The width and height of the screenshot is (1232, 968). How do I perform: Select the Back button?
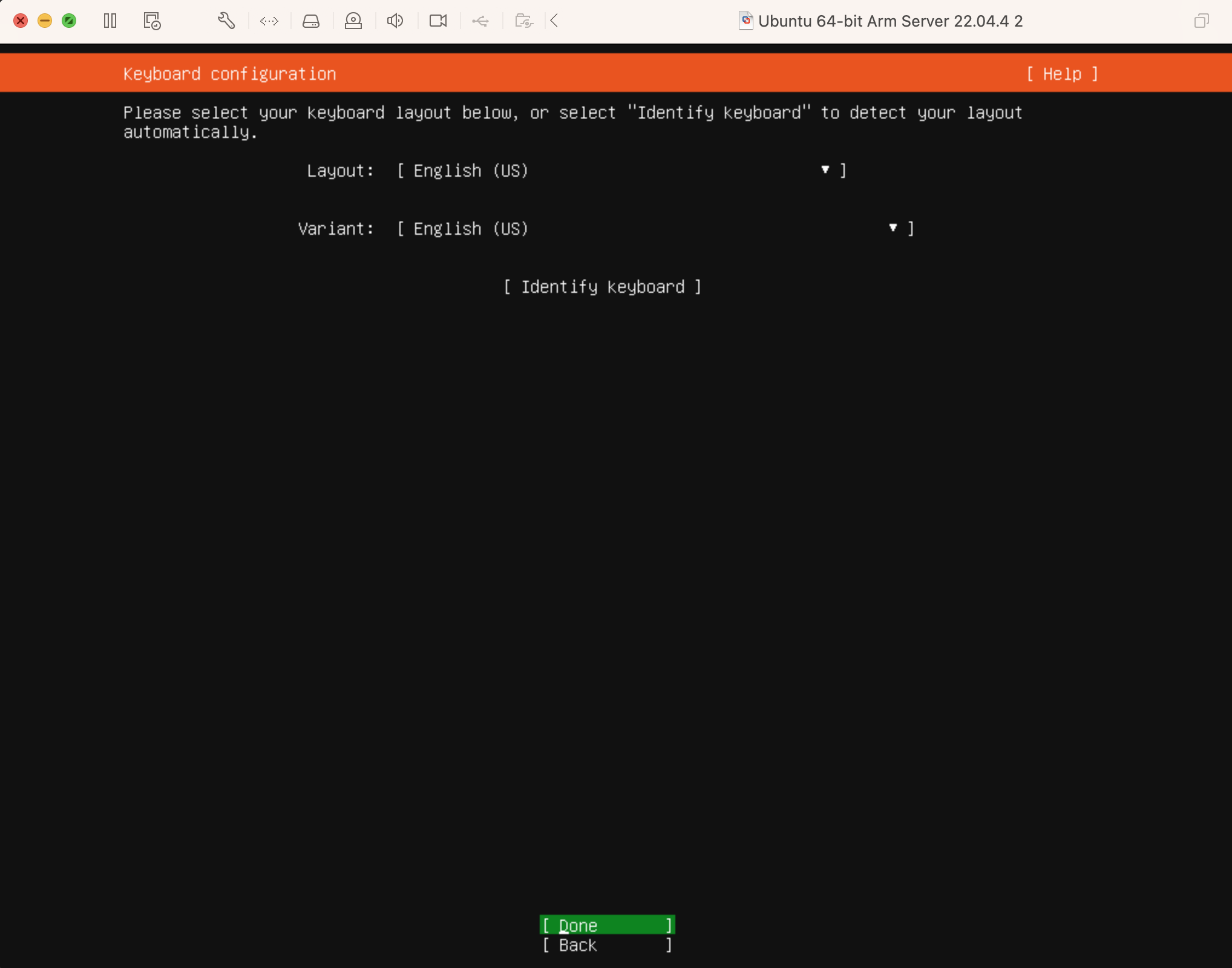(607, 945)
